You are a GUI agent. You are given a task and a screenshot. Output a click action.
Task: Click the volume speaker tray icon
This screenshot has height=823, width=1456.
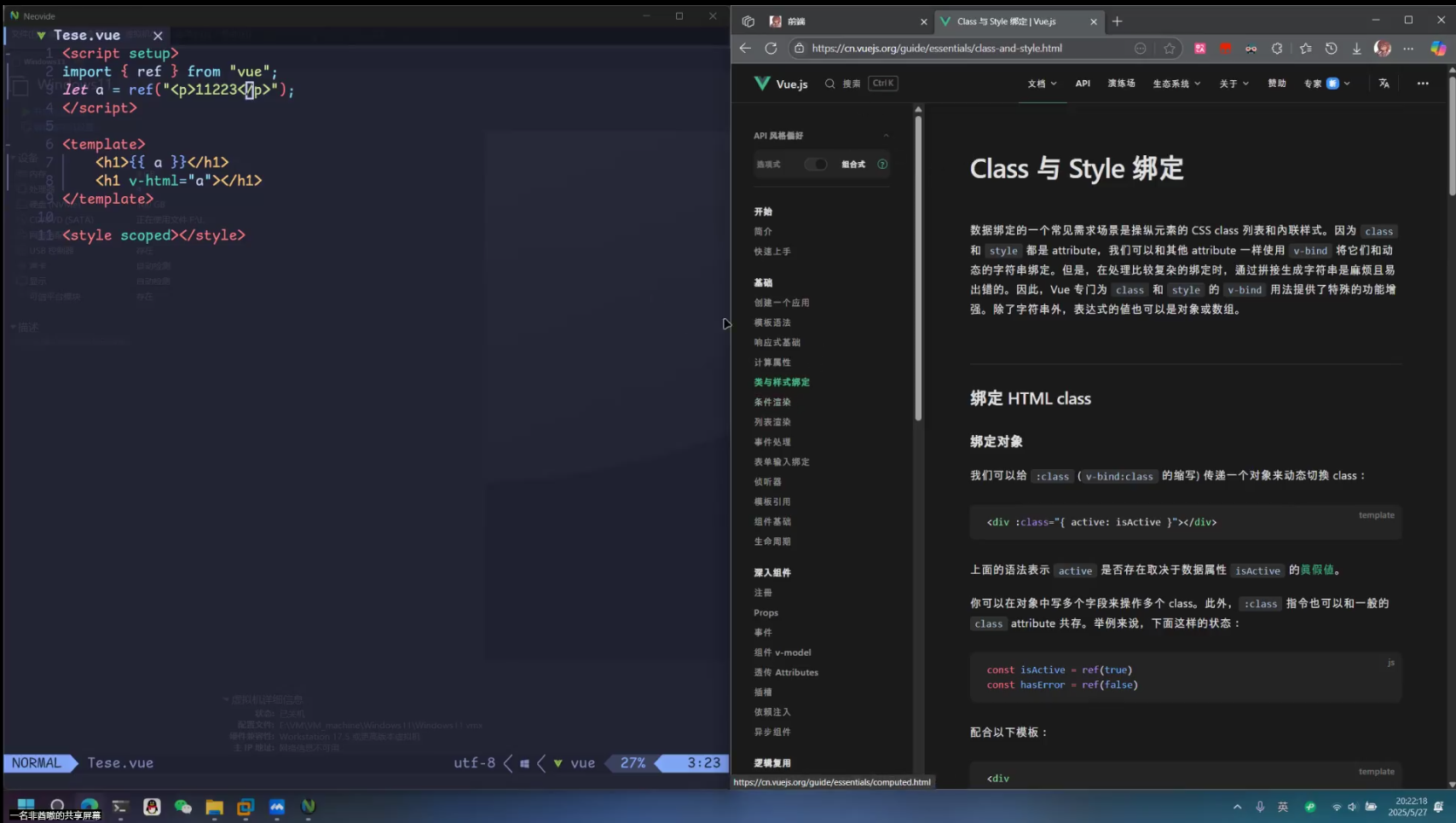[1353, 807]
